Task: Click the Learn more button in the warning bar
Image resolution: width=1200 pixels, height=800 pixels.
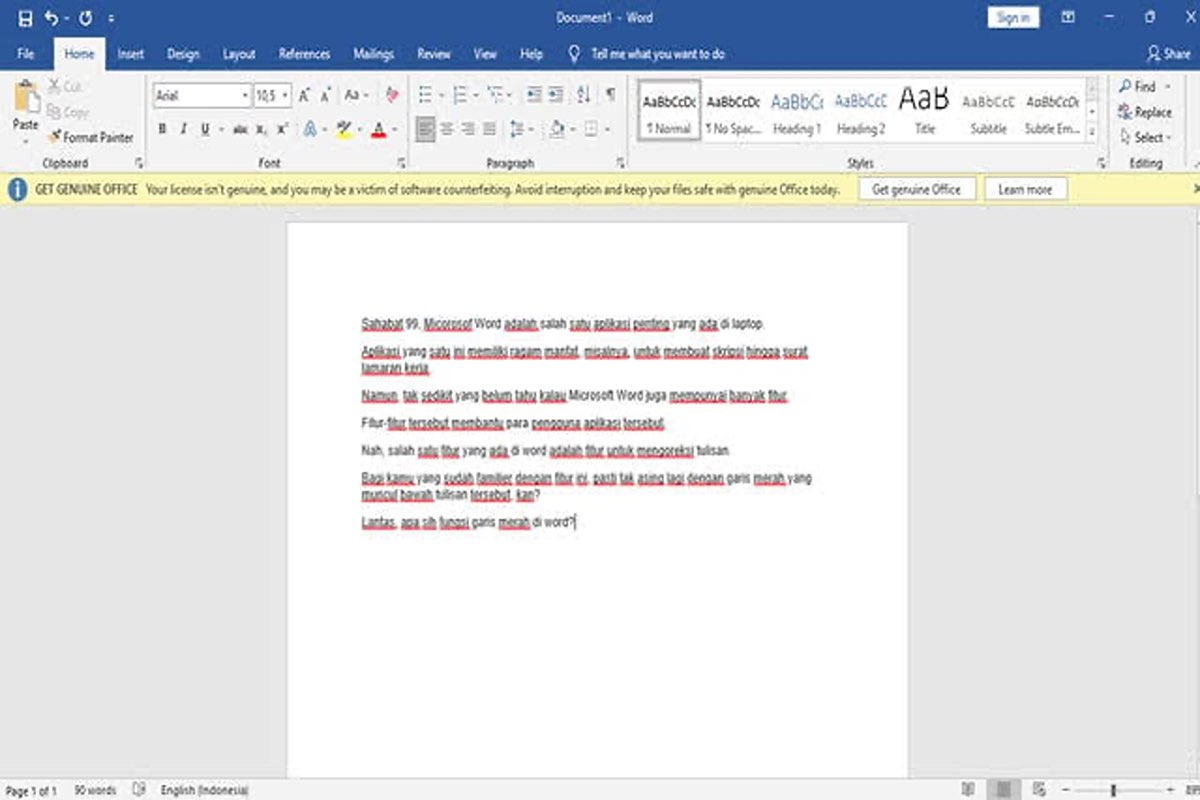Action: tap(1025, 188)
